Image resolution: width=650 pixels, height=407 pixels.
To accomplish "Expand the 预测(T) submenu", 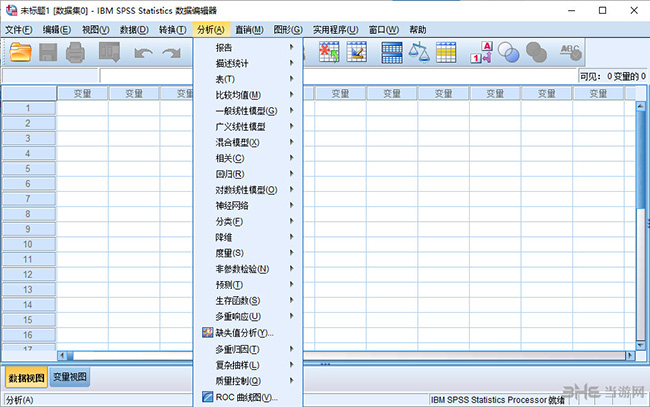I will coord(248,285).
